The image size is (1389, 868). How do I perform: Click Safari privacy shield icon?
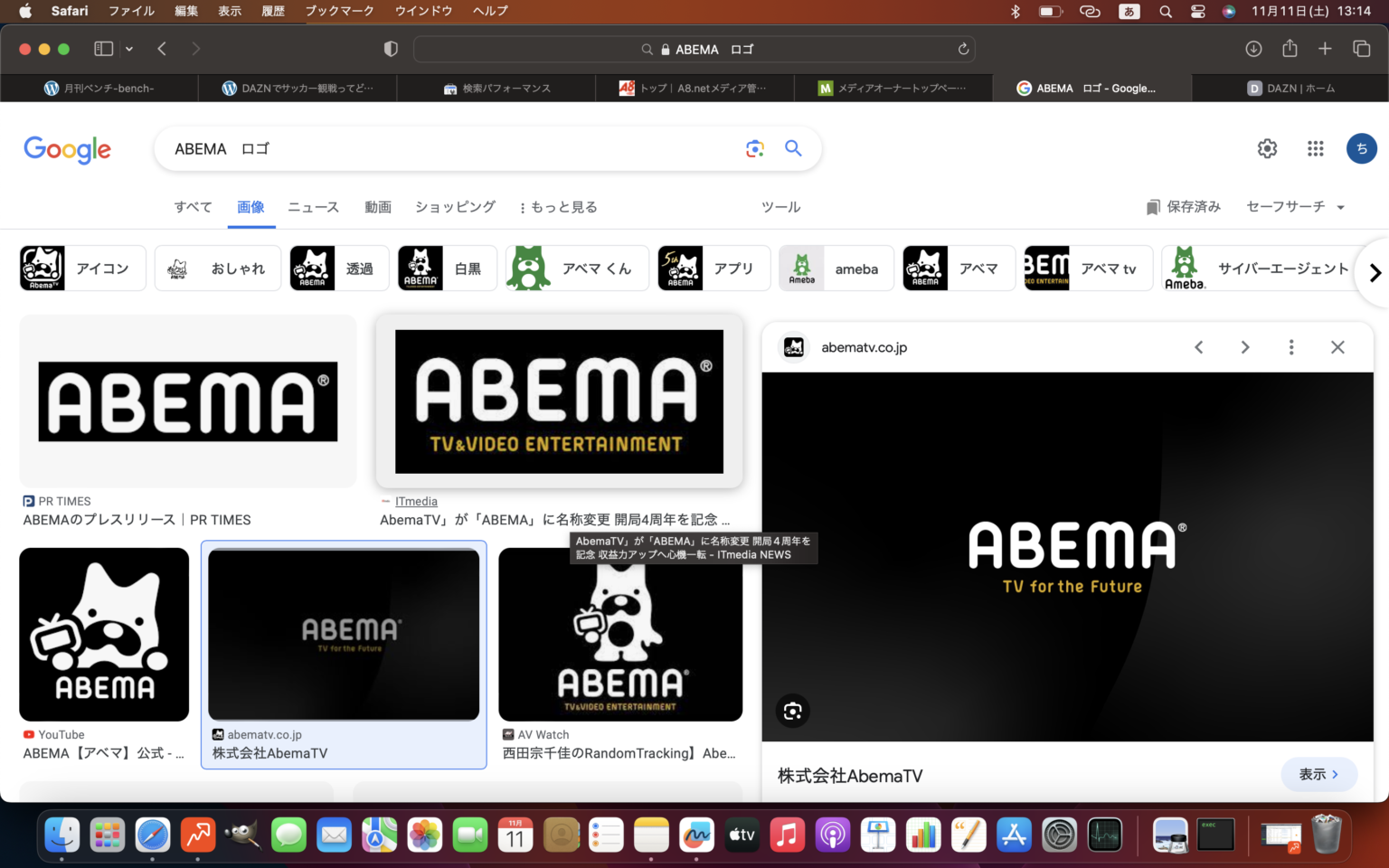click(x=391, y=49)
